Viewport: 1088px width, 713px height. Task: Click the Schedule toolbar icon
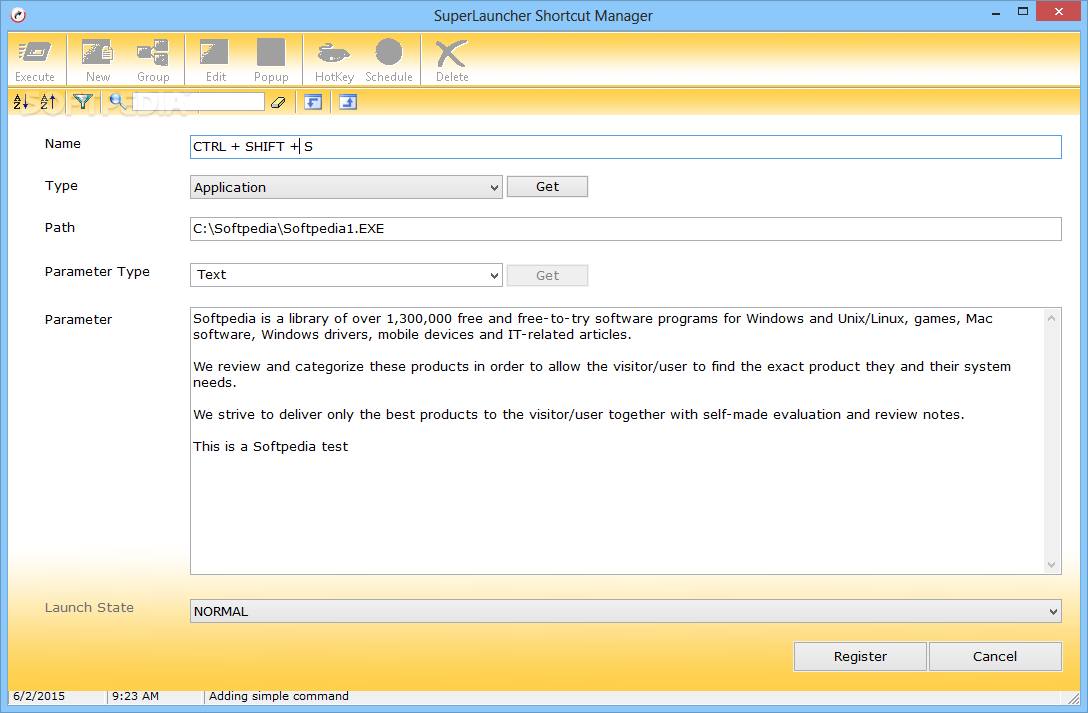coord(389,60)
